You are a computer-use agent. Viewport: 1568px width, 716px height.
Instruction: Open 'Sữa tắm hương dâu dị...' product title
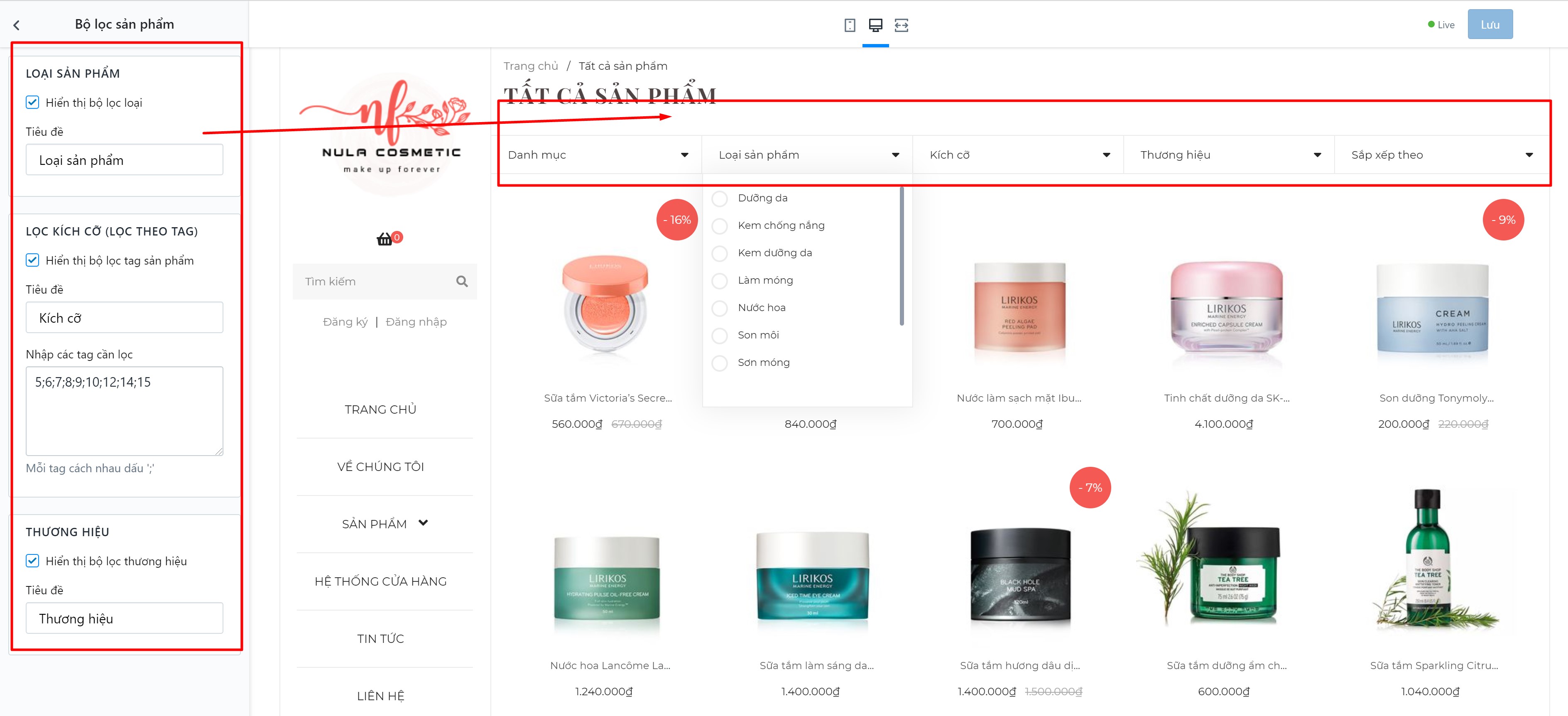pos(1019,665)
